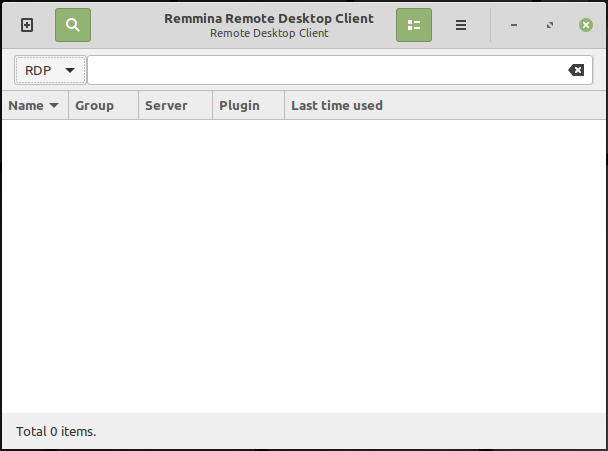Close the Remmina window
The image size is (608, 451).
(586, 25)
